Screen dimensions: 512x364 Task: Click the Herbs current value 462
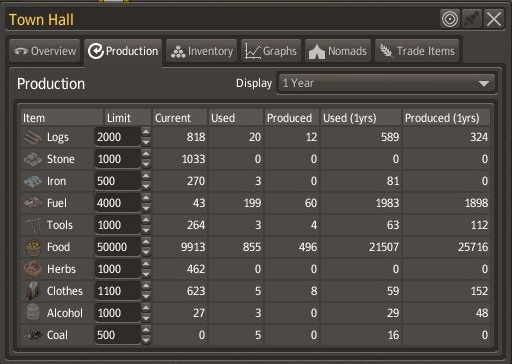pyautogui.click(x=196, y=269)
